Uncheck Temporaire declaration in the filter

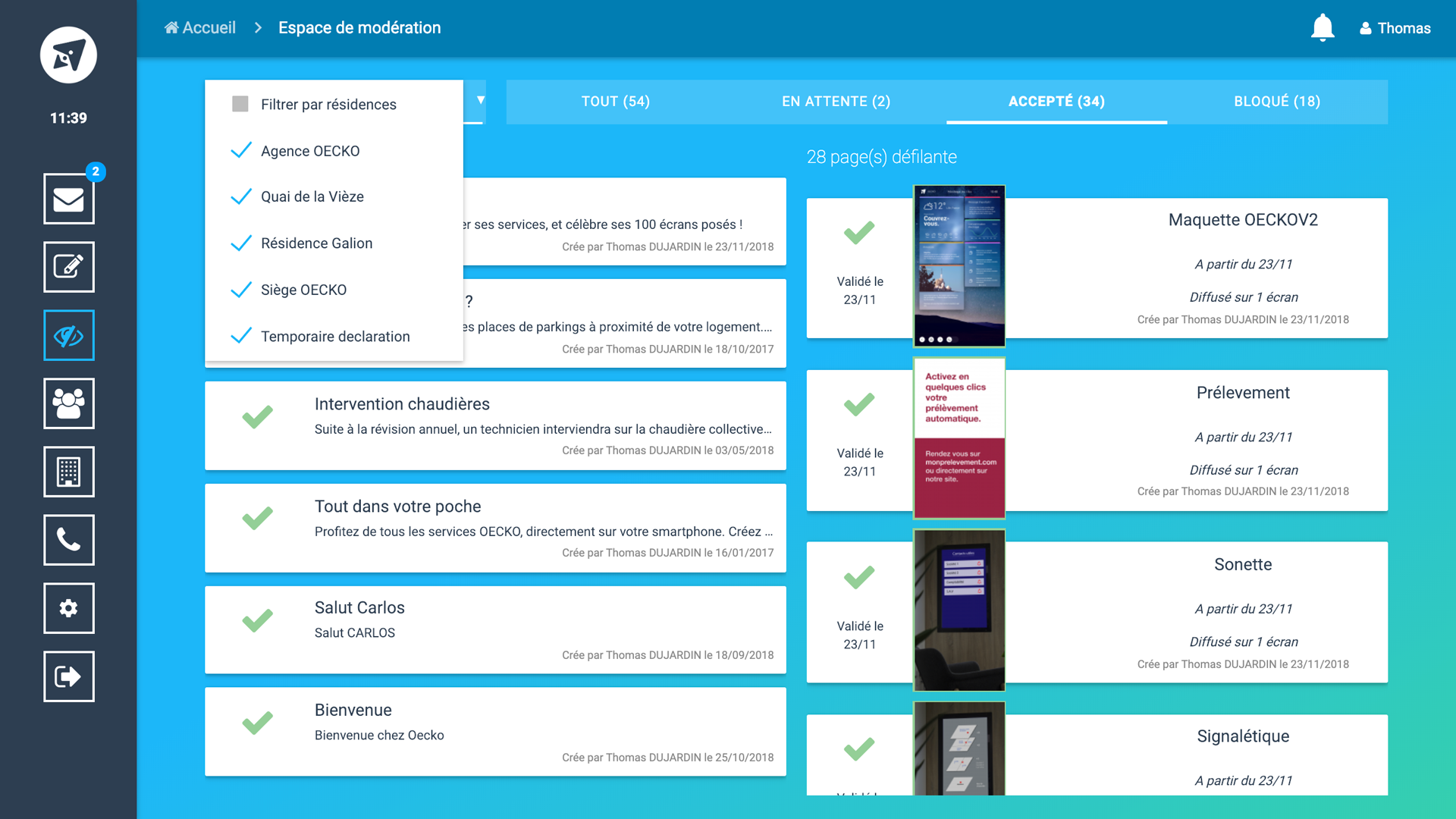[x=241, y=336]
